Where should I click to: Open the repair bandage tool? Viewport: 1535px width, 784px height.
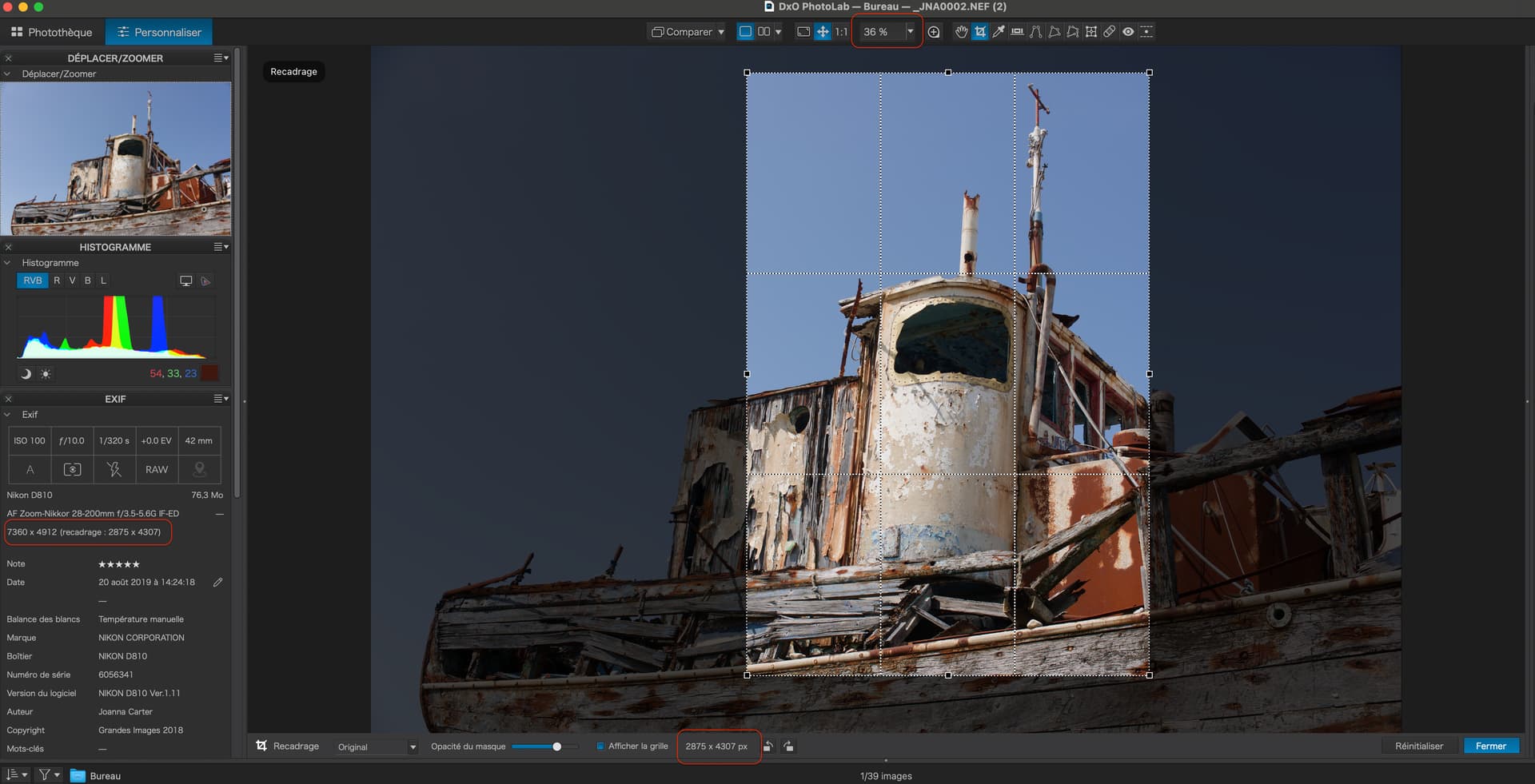pyautogui.click(x=1110, y=32)
